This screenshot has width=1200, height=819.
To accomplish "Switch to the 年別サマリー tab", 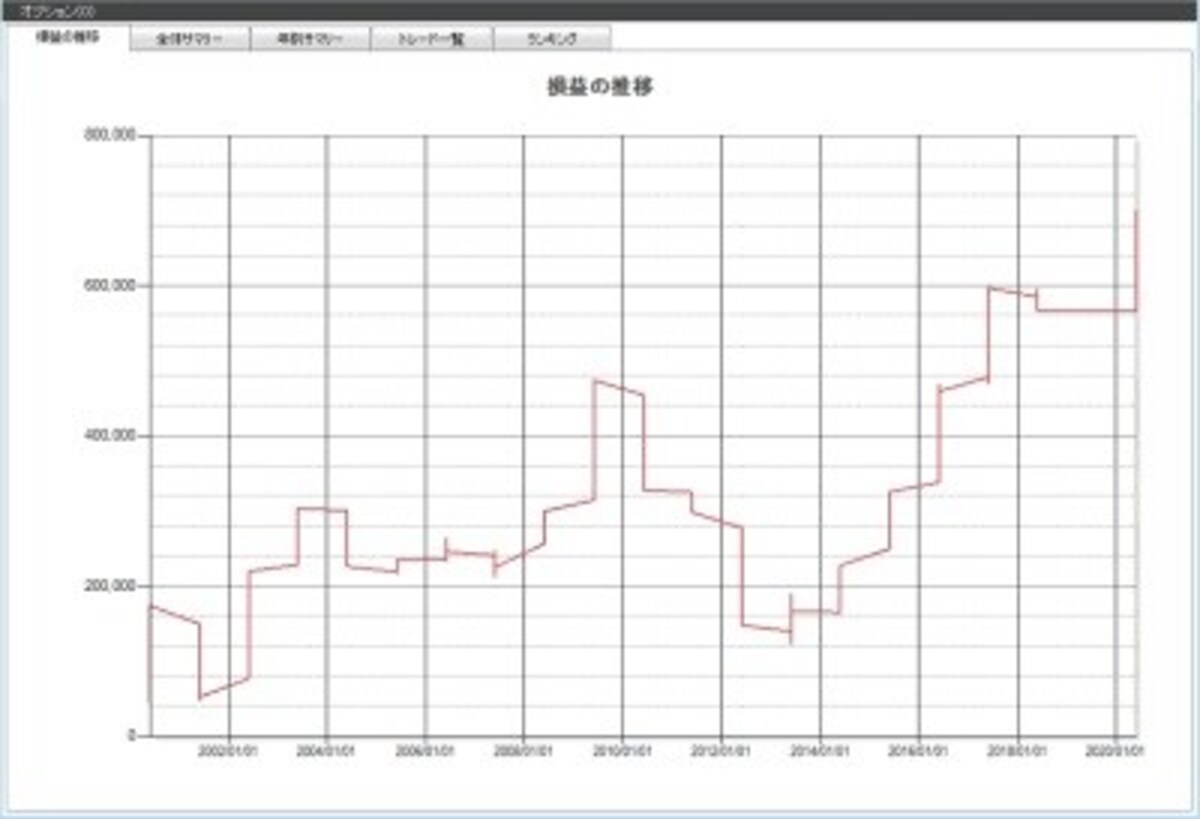I will pos(310,39).
